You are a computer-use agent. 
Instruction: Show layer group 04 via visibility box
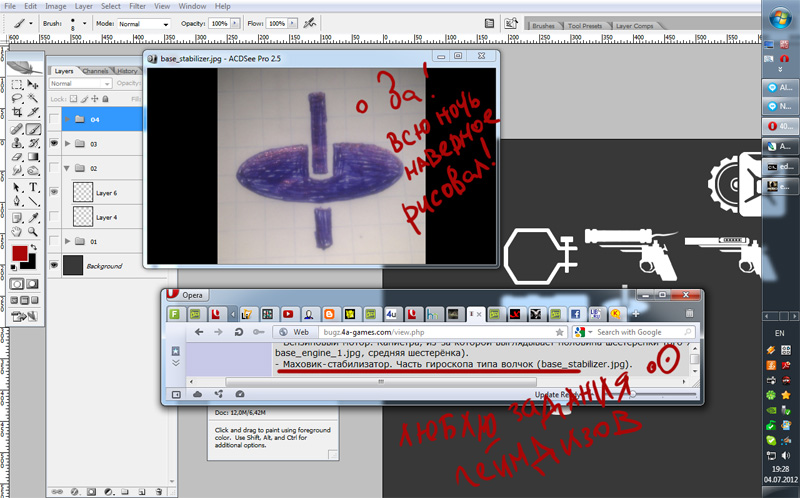coord(54,119)
